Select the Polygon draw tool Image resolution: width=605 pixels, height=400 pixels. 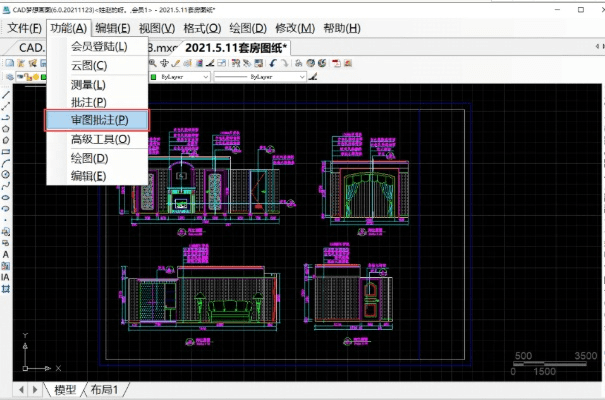6,127
